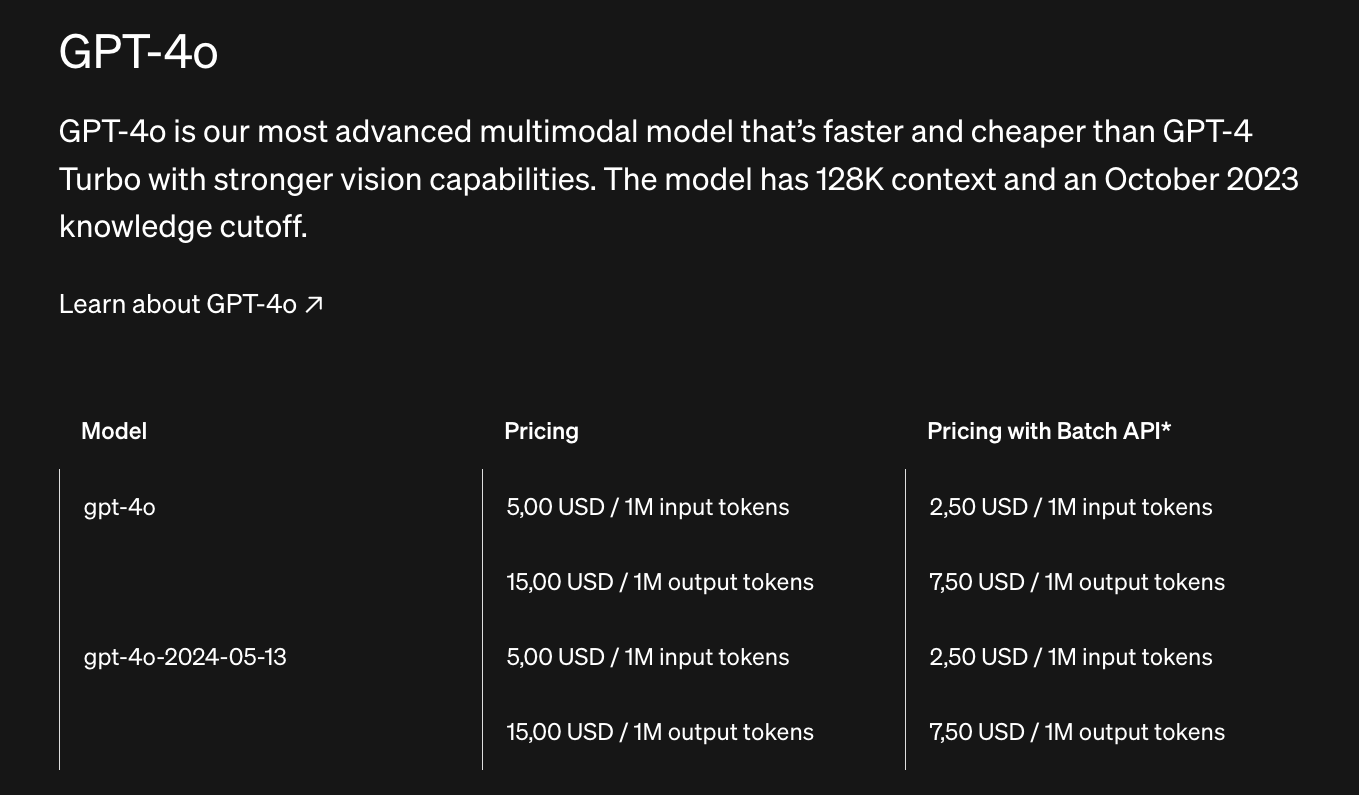This screenshot has height=795, width=1359.
Task: Open the Learn about GPT-4o link
Action: pos(178,304)
